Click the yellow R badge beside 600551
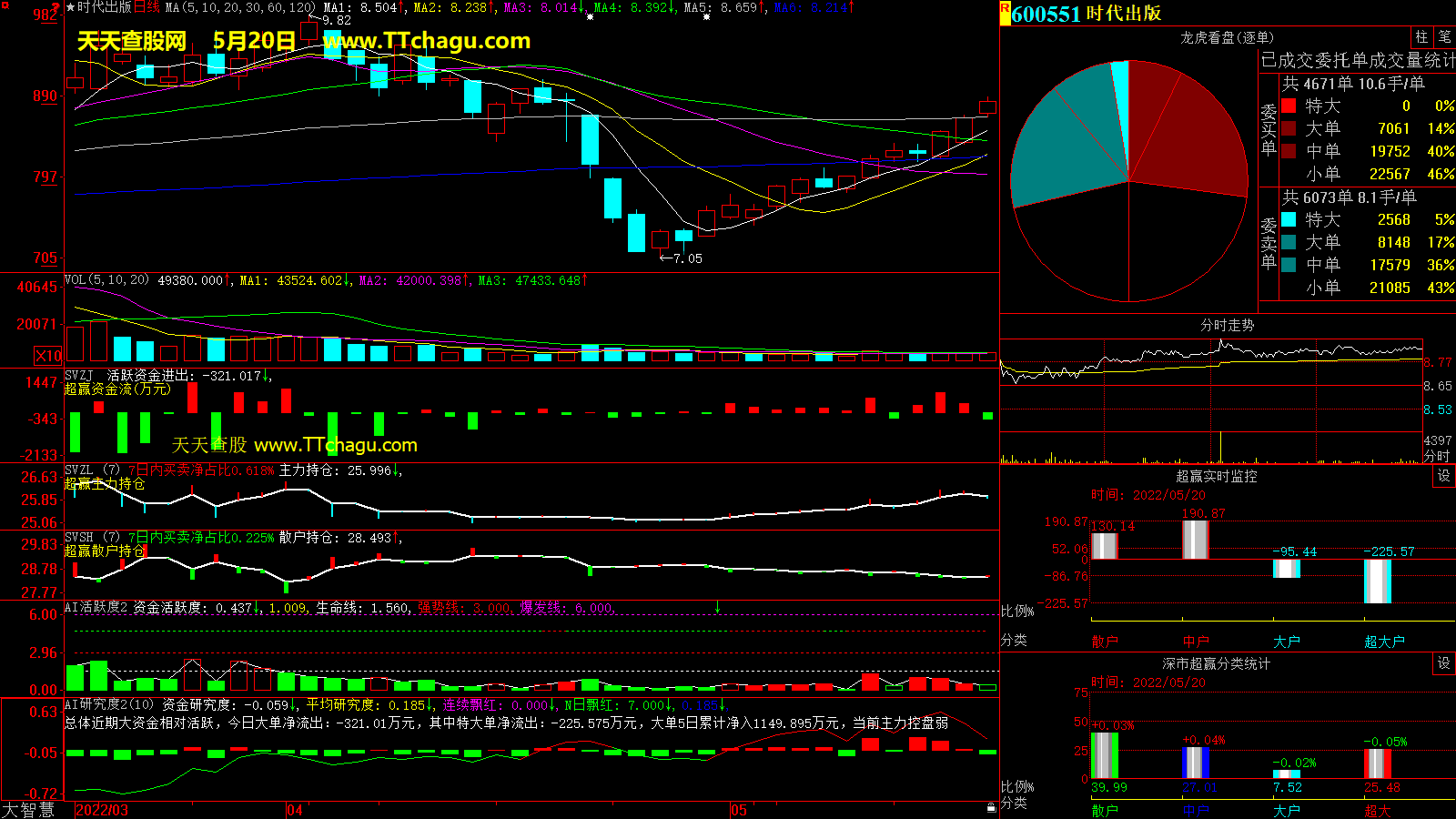The width and height of the screenshot is (1456, 819). (1005, 13)
